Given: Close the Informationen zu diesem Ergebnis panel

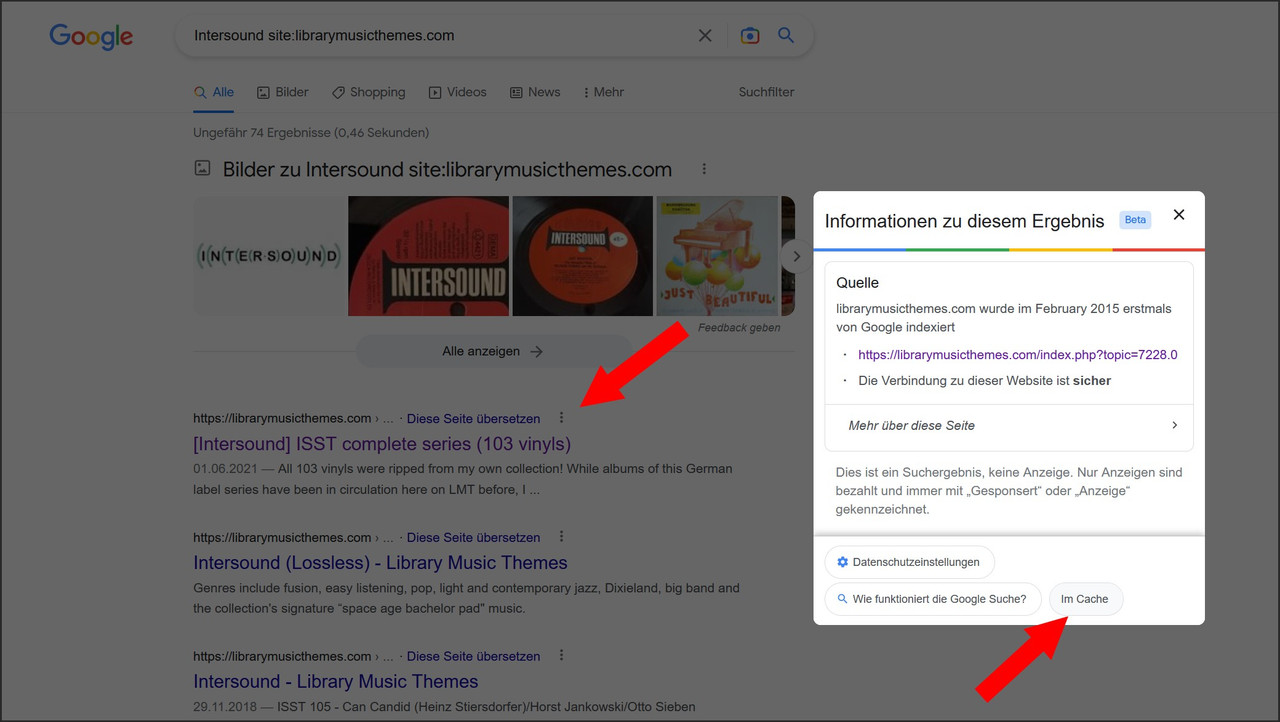Looking at the screenshot, I should (1179, 215).
